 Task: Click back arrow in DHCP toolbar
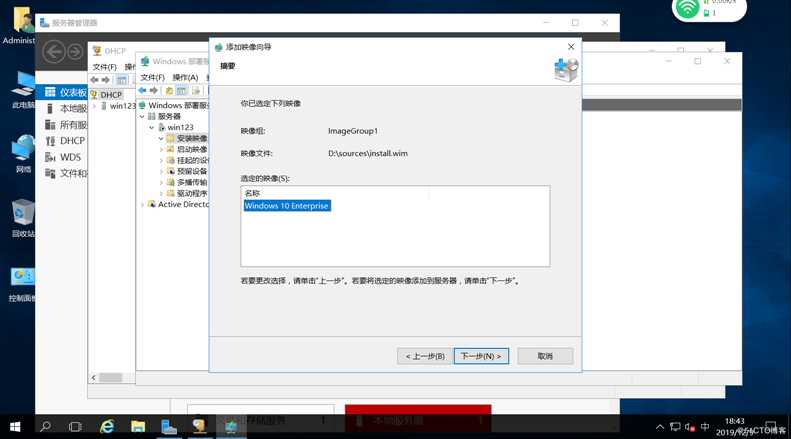(94, 80)
